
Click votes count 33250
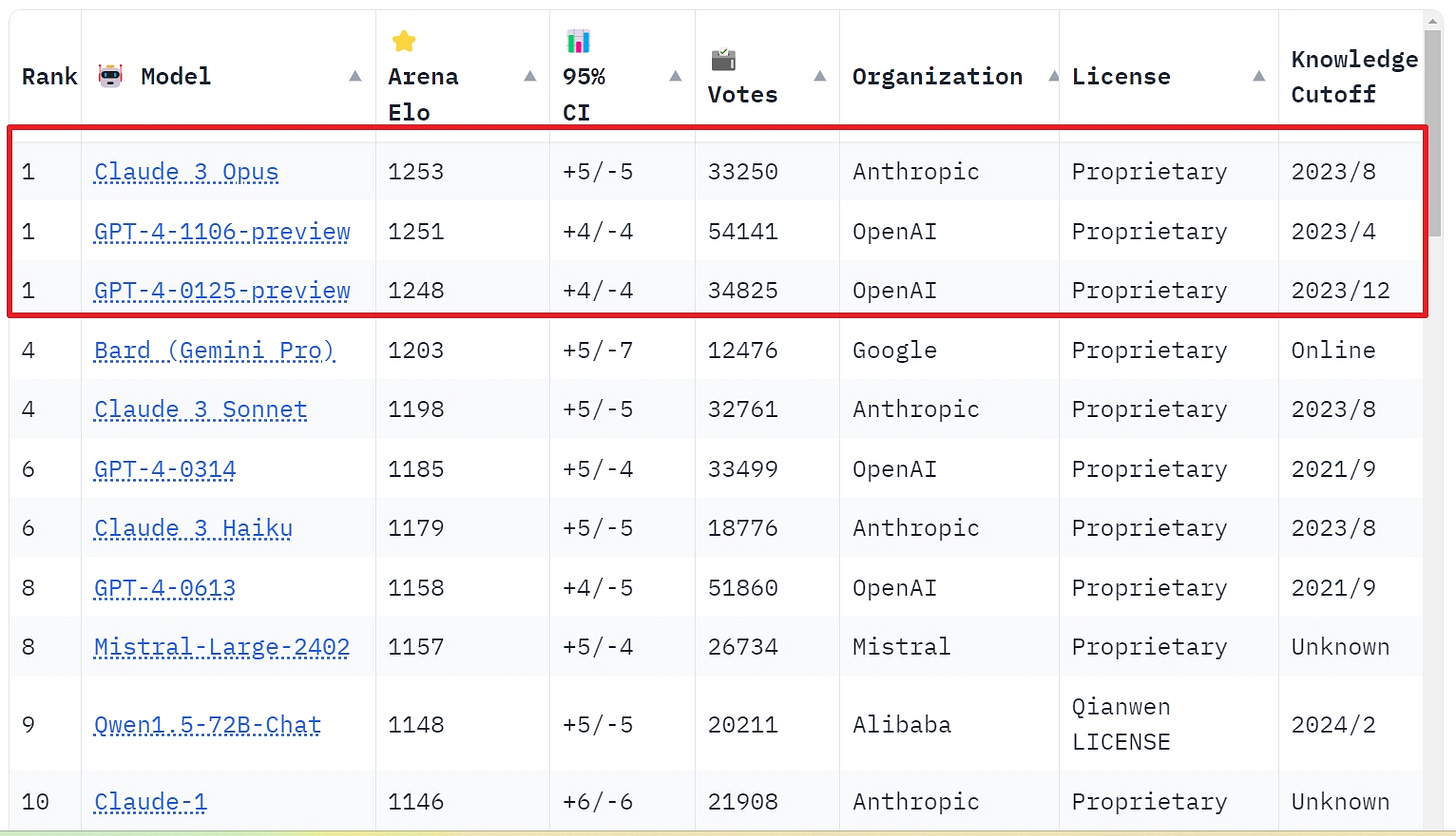click(x=743, y=172)
